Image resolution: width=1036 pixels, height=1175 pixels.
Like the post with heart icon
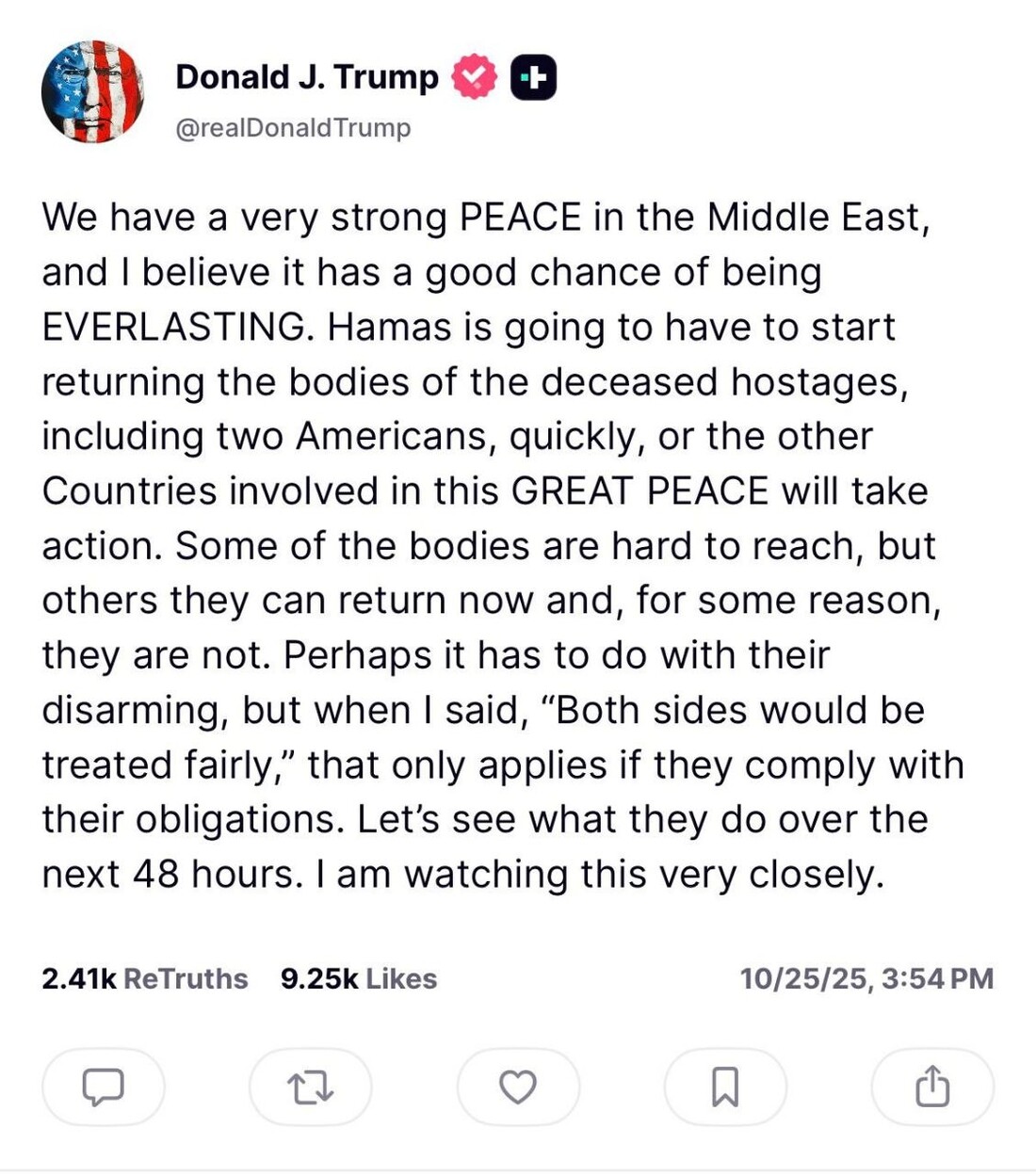pyautogui.click(x=518, y=1087)
